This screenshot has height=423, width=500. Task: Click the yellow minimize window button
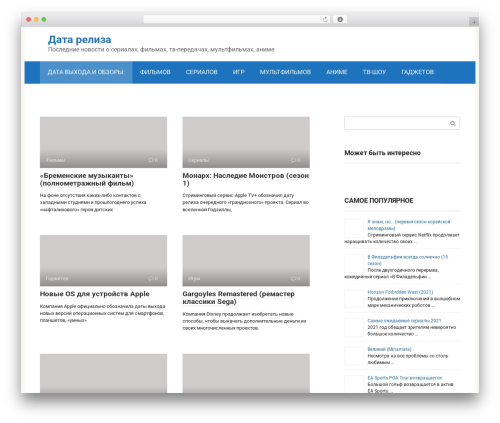[x=36, y=19]
